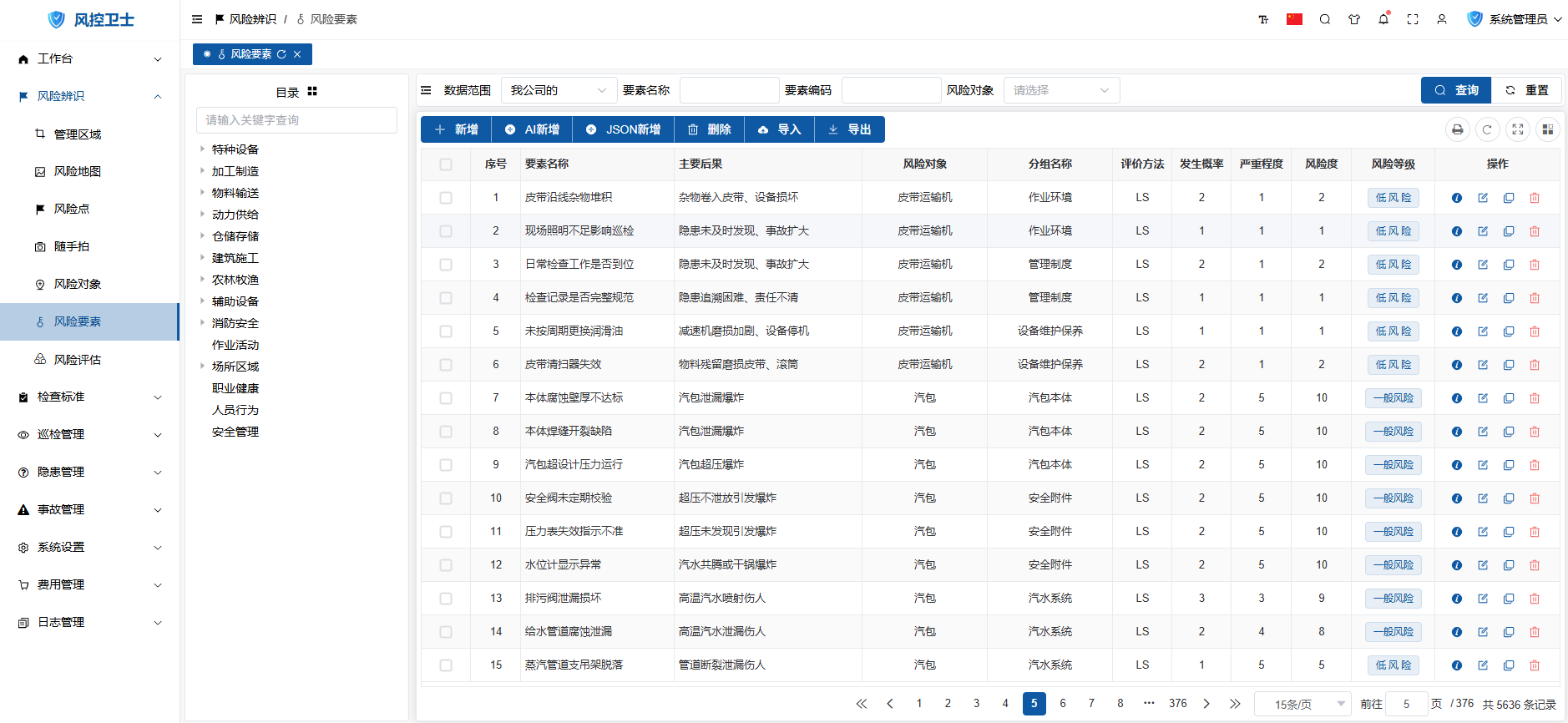Expand the 检查标准 sidebar menu
This screenshot has height=723, width=1568.
(89, 397)
